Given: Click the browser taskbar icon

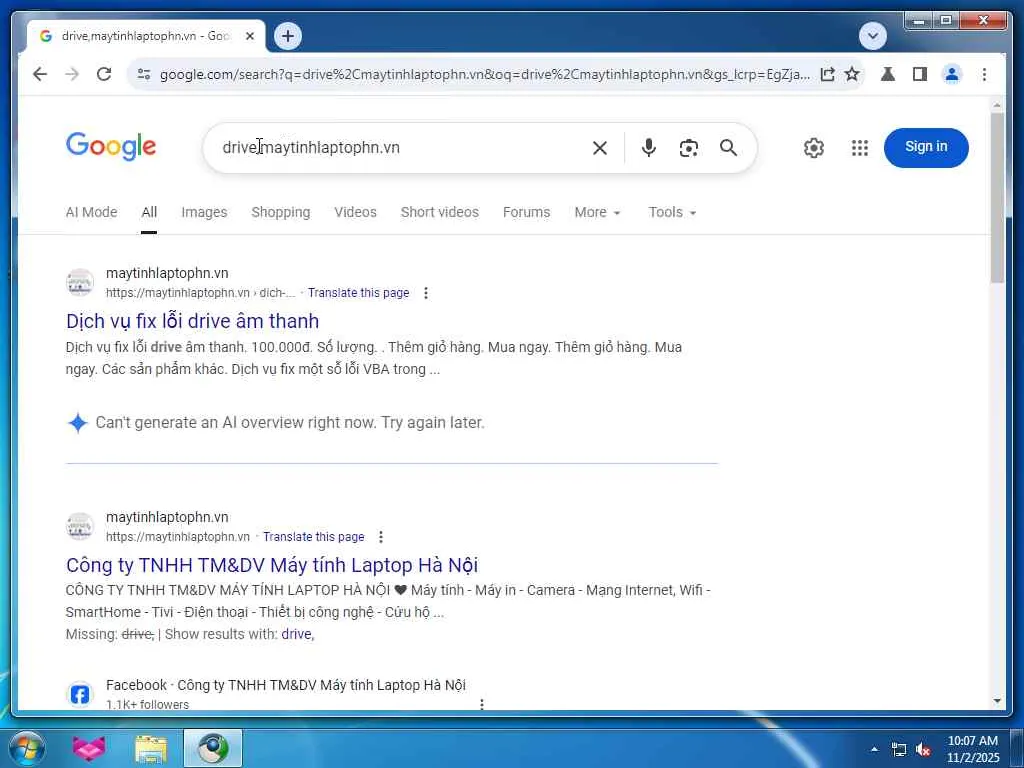Looking at the screenshot, I should tap(213, 748).
